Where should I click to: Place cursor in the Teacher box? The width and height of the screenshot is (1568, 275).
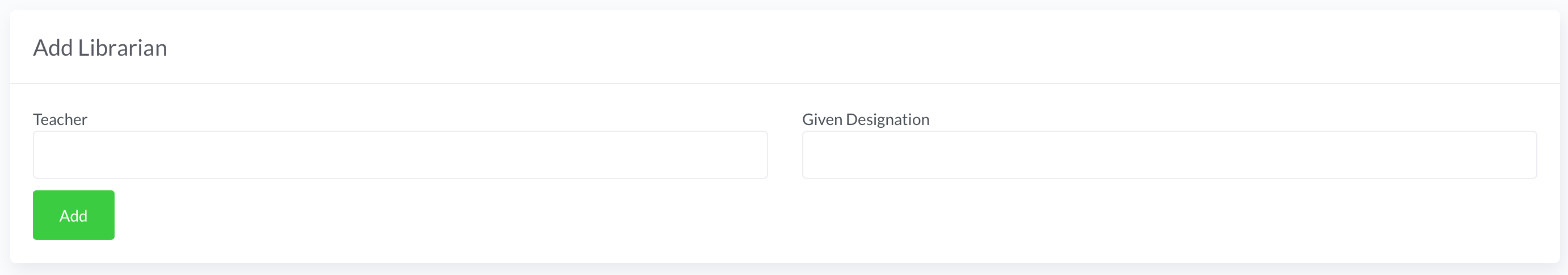point(400,155)
